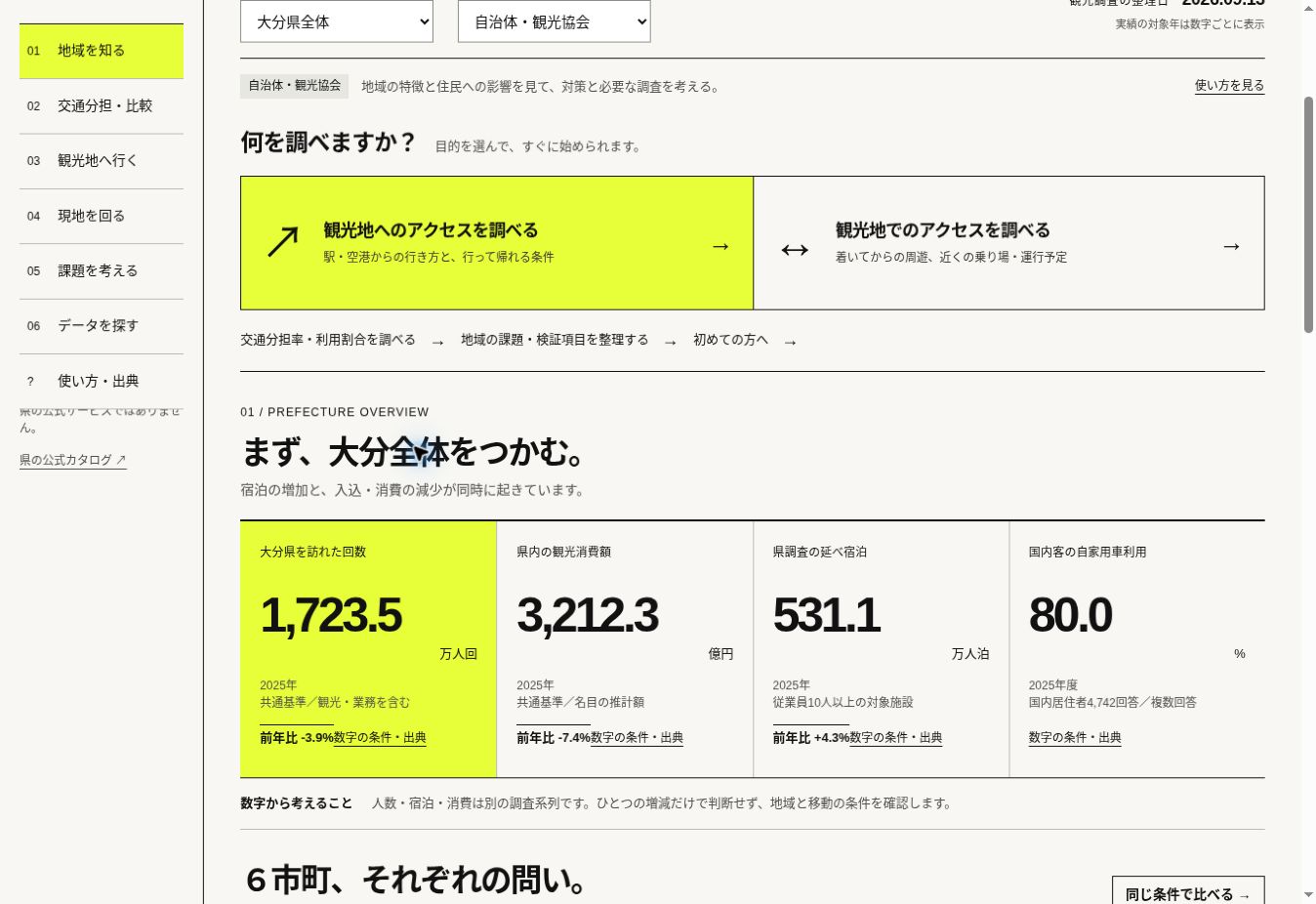This screenshot has height=904, width=1316.
Task: Open 地域の課題・検証項目を整理する link
Action: click(555, 340)
